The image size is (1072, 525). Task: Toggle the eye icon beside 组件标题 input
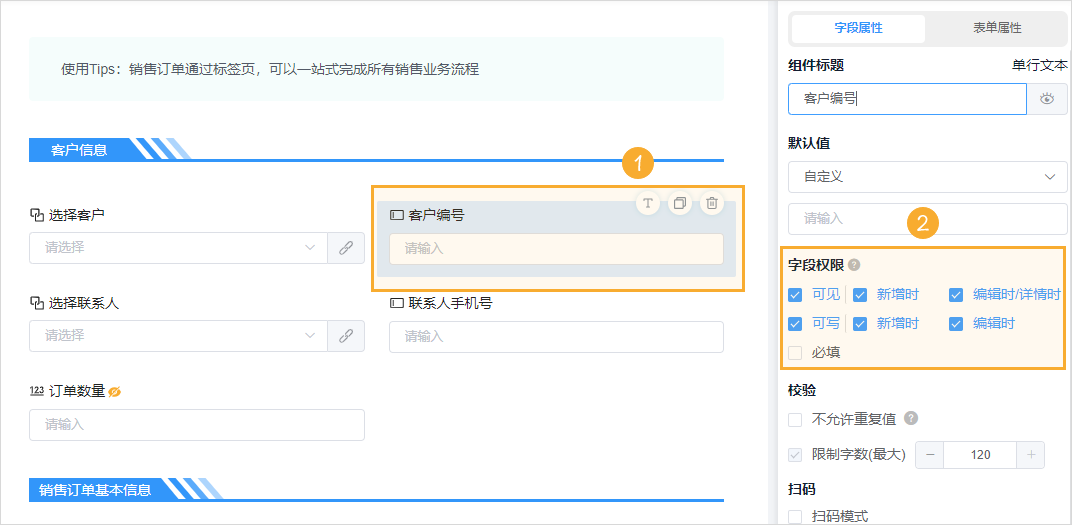(x=1047, y=99)
